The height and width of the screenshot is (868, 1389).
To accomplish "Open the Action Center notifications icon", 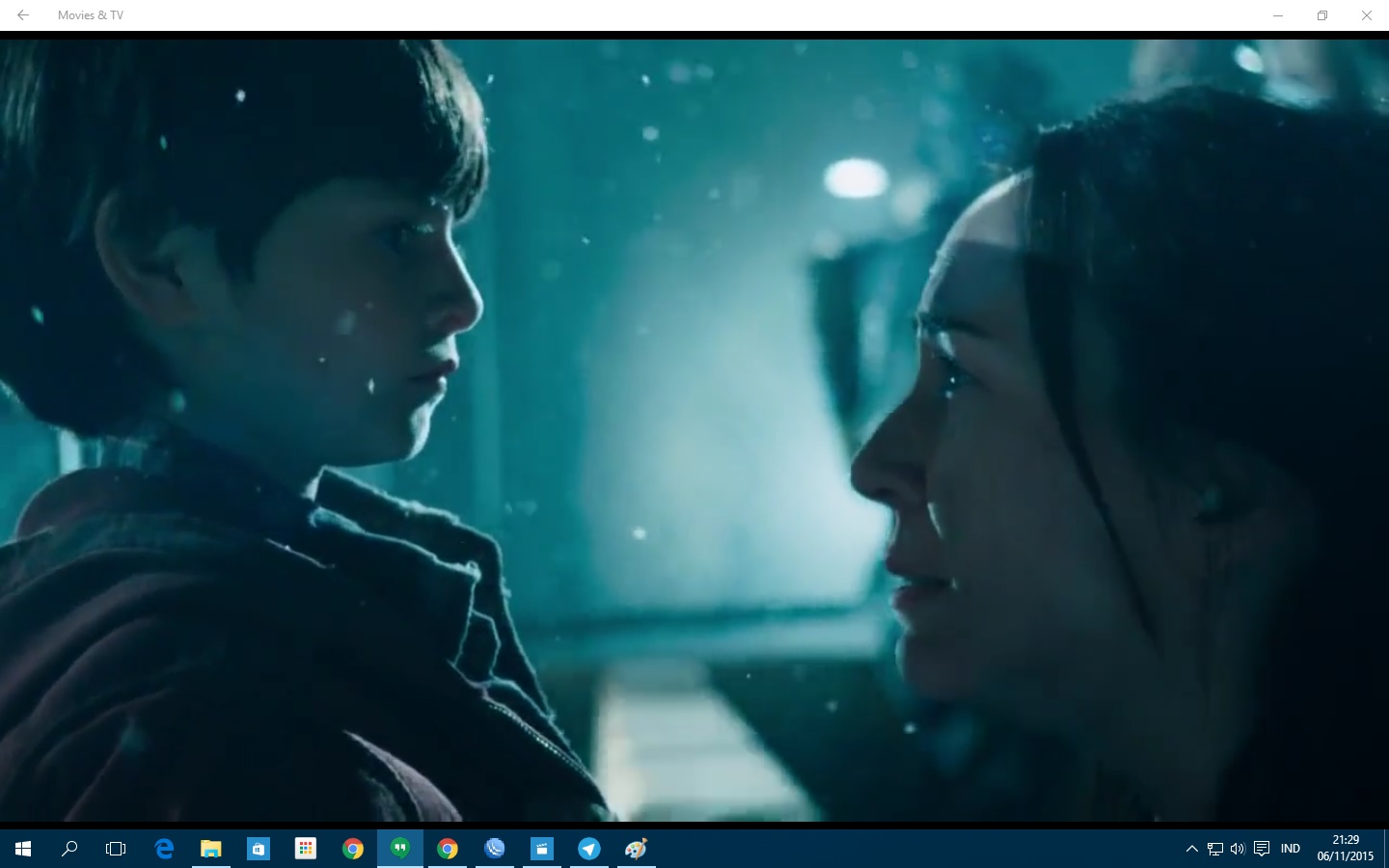I will [1261, 849].
